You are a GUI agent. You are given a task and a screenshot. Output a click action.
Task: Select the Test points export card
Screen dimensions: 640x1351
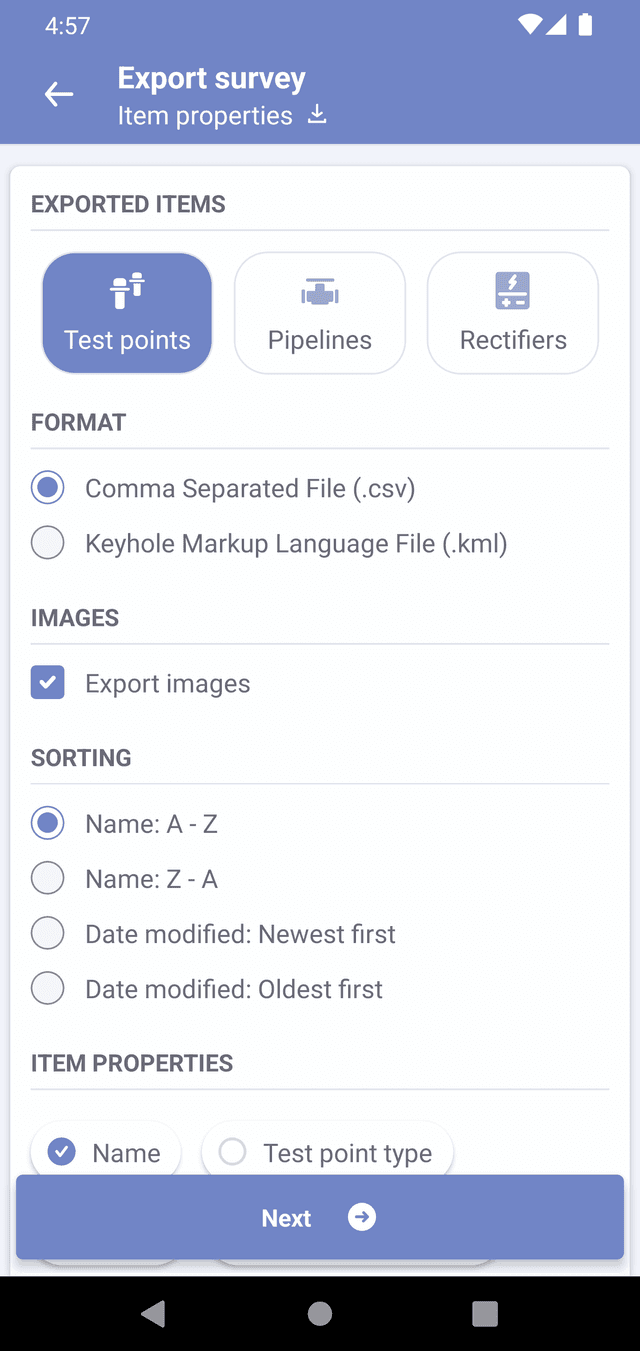click(x=127, y=313)
